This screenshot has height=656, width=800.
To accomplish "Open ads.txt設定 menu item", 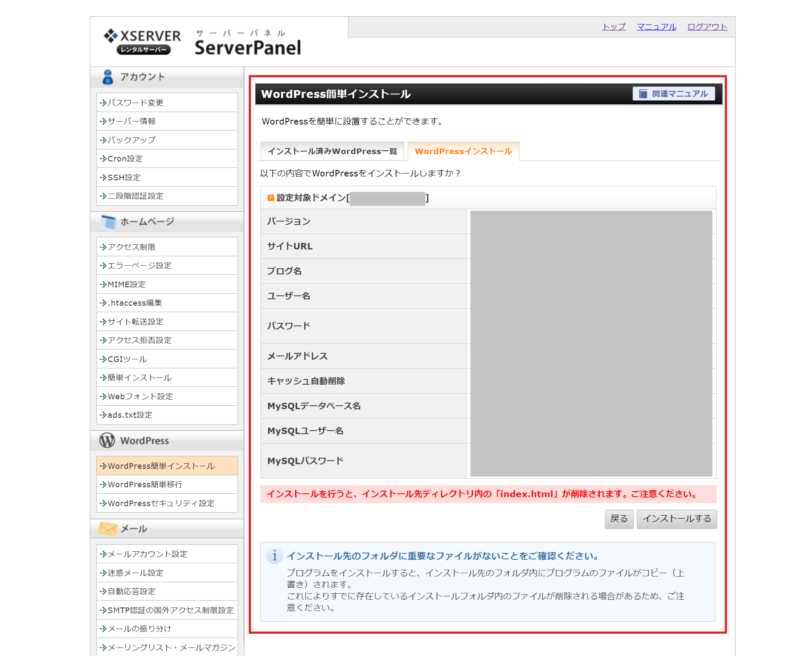I will pyautogui.click(x=167, y=415).
